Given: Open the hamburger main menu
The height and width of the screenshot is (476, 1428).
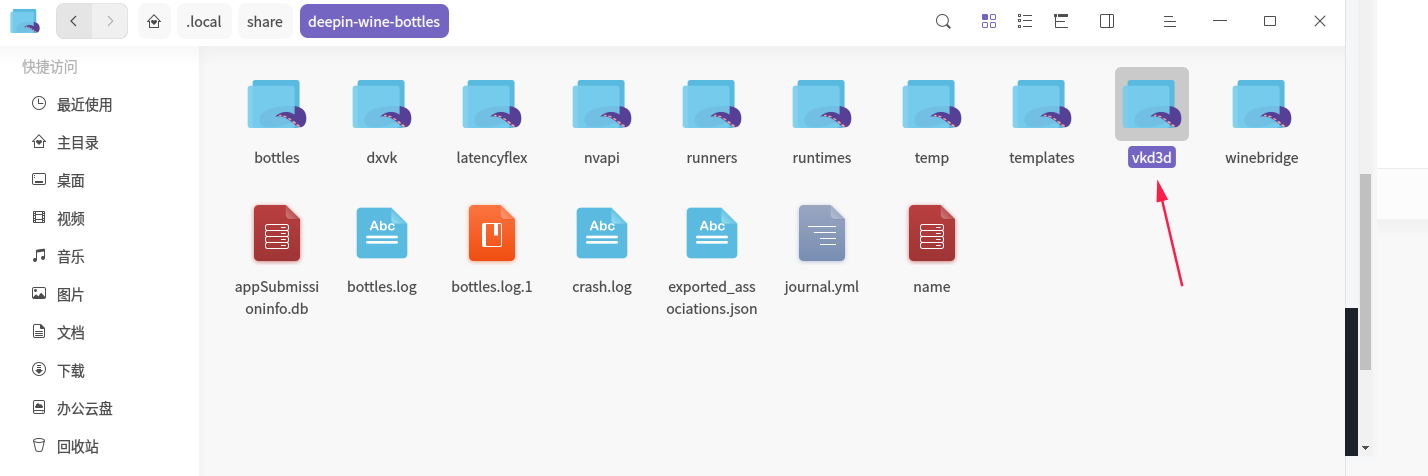Looking at the screenshot, I should [x=1169, y=21].
